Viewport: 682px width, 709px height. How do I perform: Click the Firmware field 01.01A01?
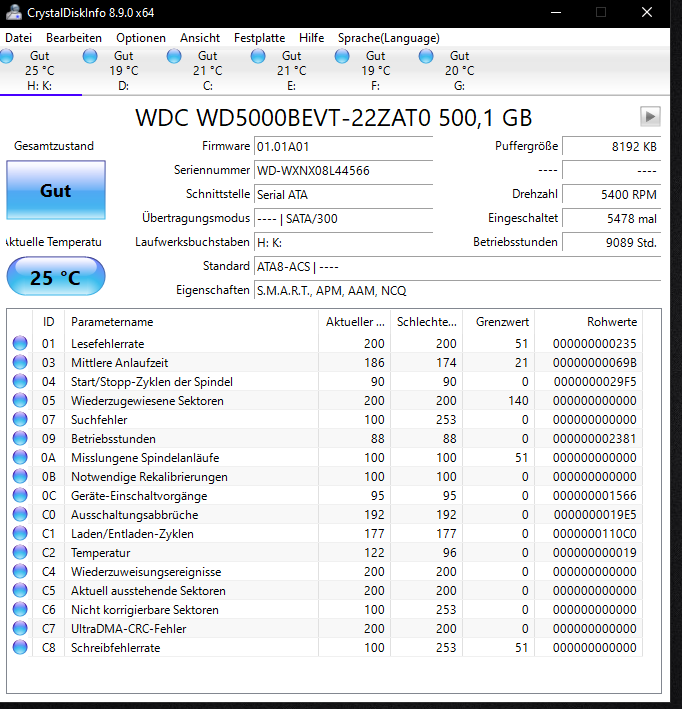[x=343, y=147]
